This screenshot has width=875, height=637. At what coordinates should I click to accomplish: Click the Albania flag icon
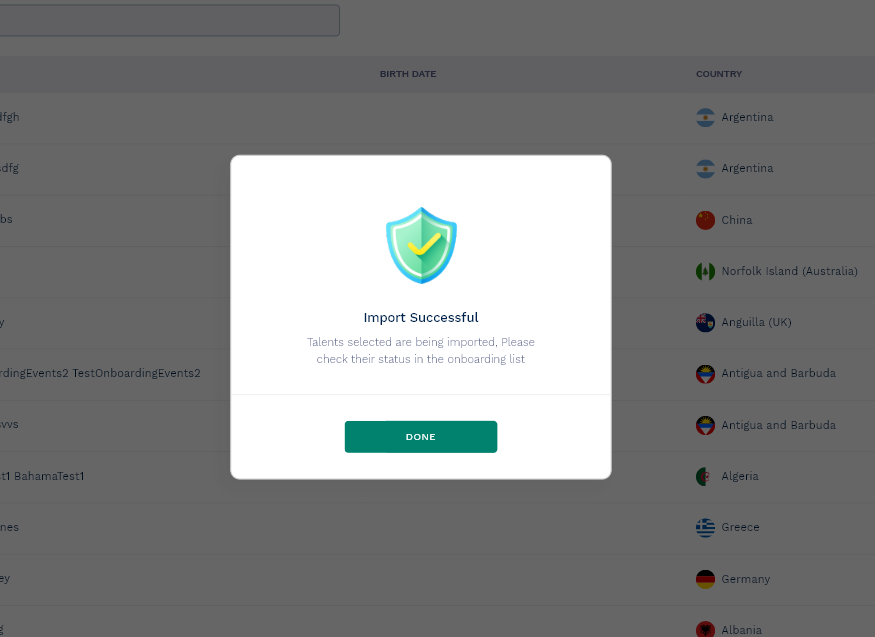click(706, 630)
